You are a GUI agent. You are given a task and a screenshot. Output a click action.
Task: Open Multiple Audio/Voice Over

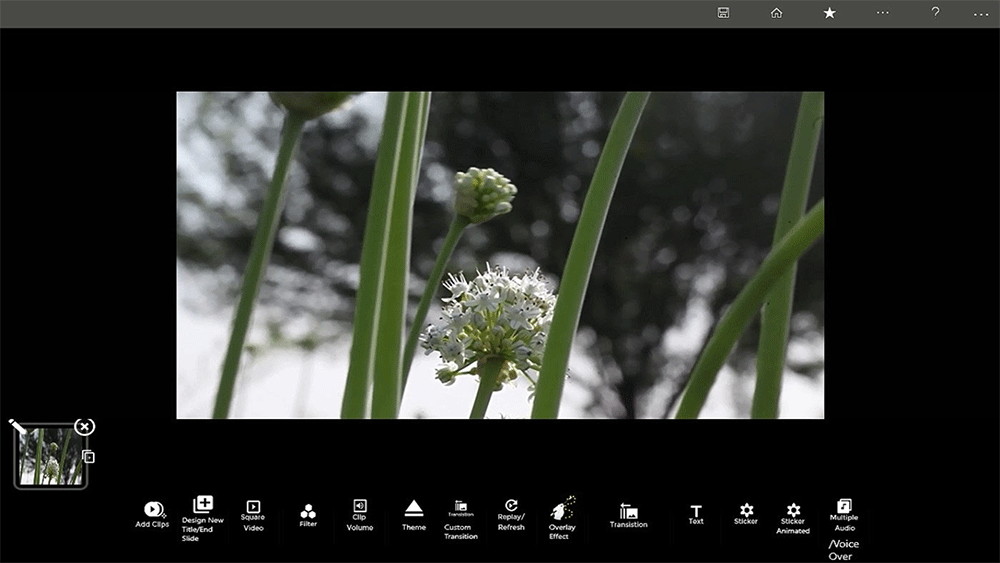tap(844, 507)
